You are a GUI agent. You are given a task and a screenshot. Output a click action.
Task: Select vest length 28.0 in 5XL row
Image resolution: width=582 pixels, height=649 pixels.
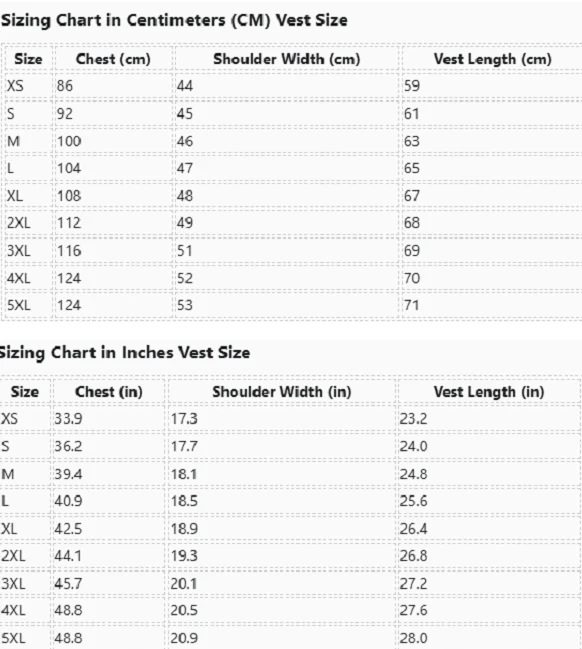click(413, 638)
